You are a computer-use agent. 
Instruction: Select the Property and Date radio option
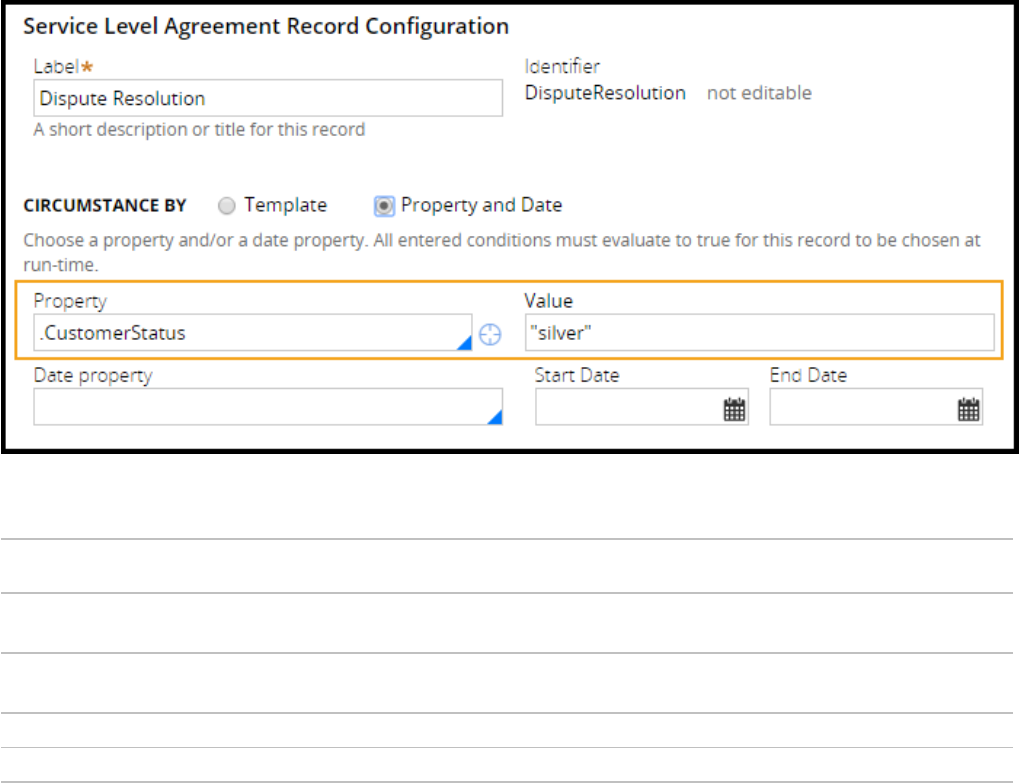coord(383,206)
